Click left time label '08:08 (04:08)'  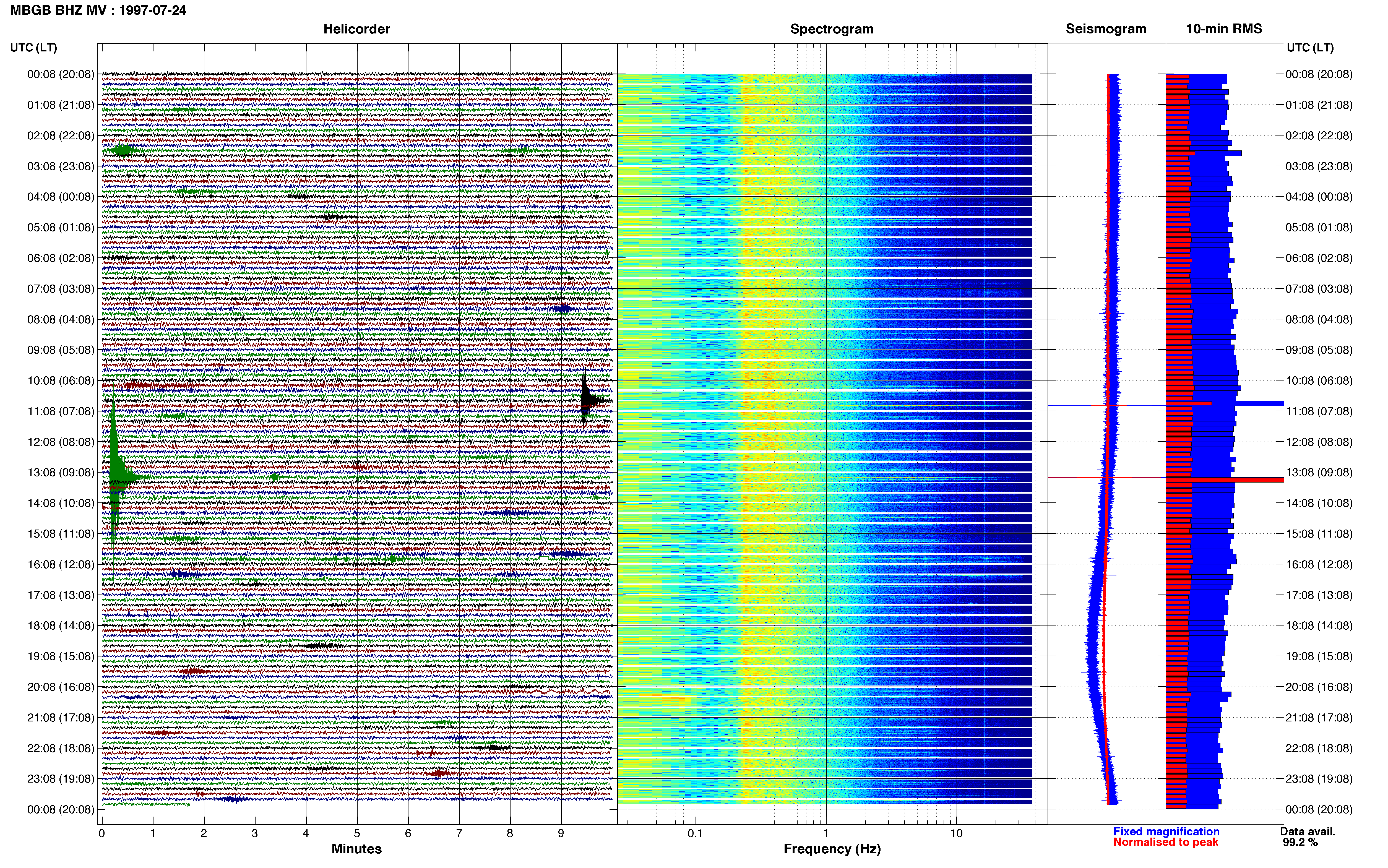coord(60,319)
